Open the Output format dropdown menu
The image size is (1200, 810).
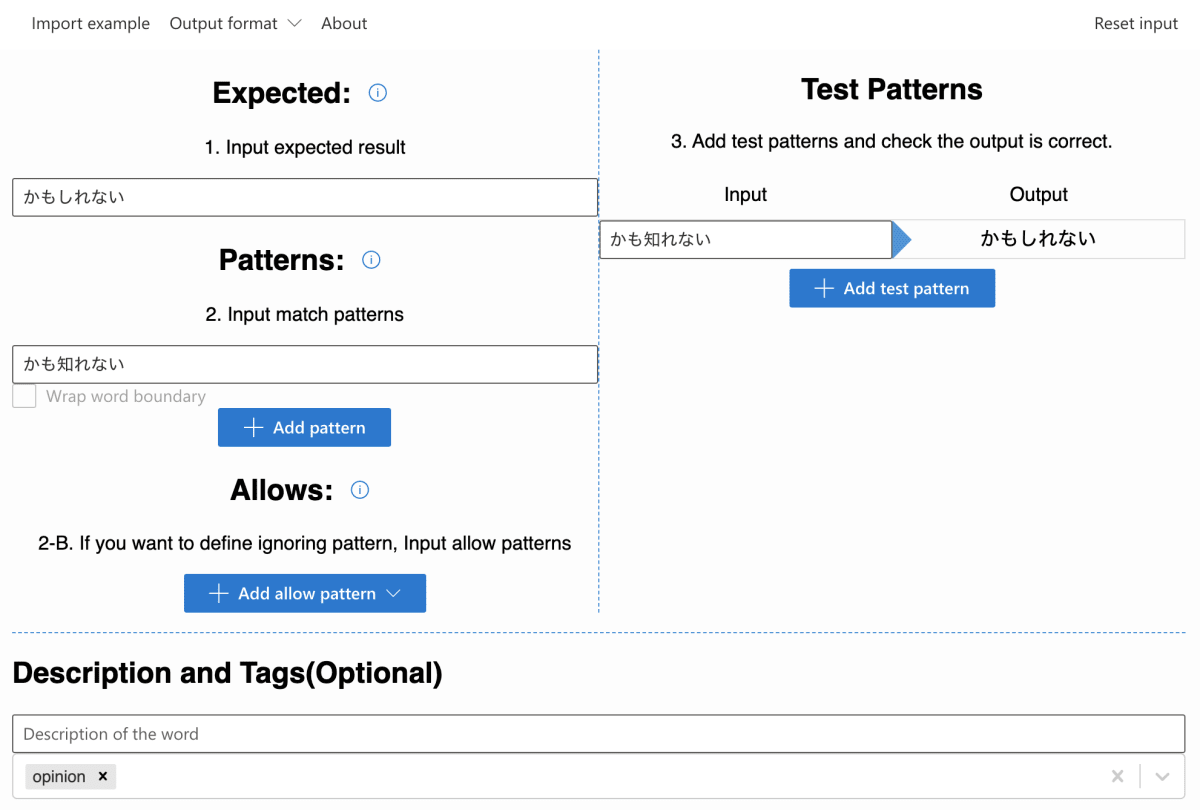pos(235,23)
